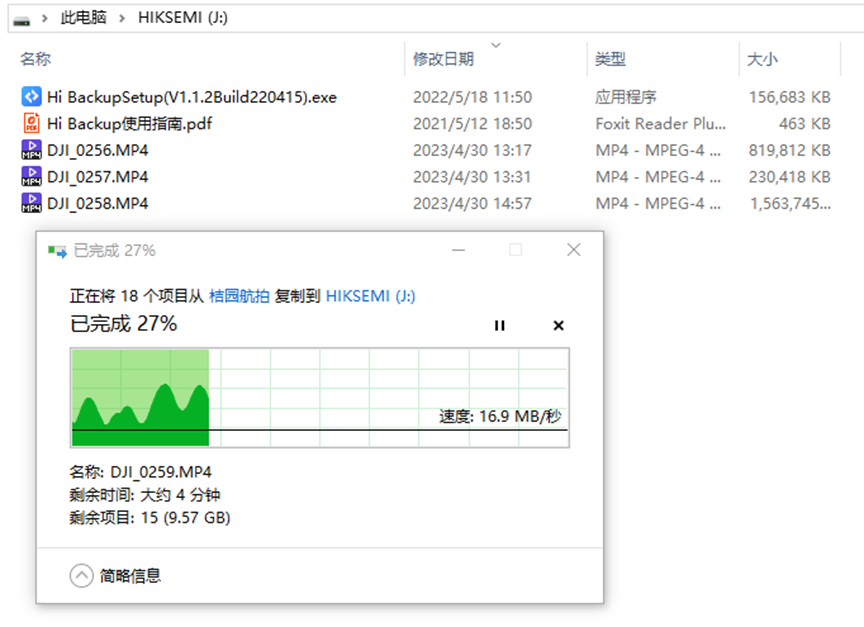Sort files by 名称 column header
This screenshot has width=864, height=627.
point(36,60)
